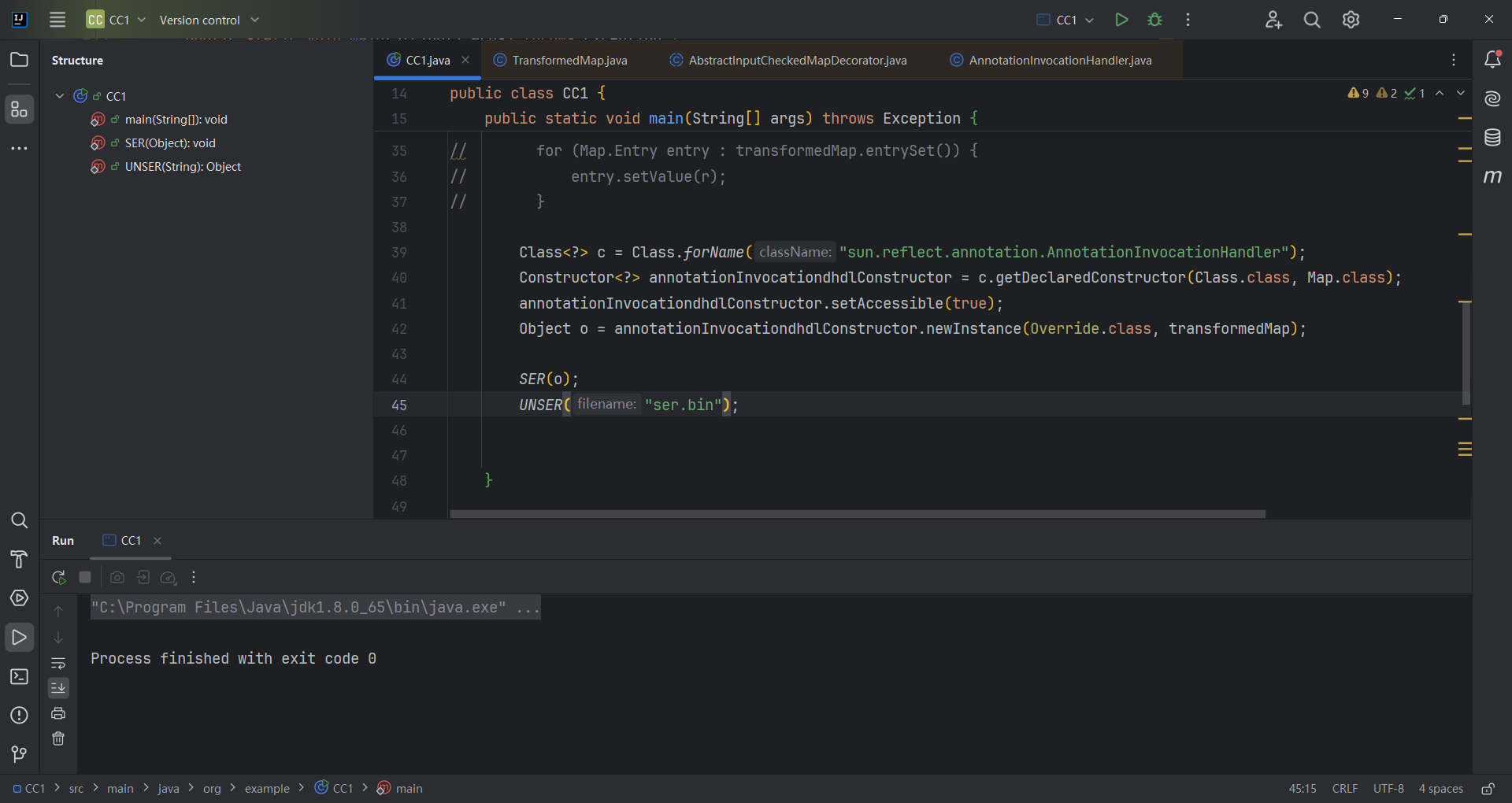Open the Database tool window
The image size is (1512, 803).
pos(1492,138)
